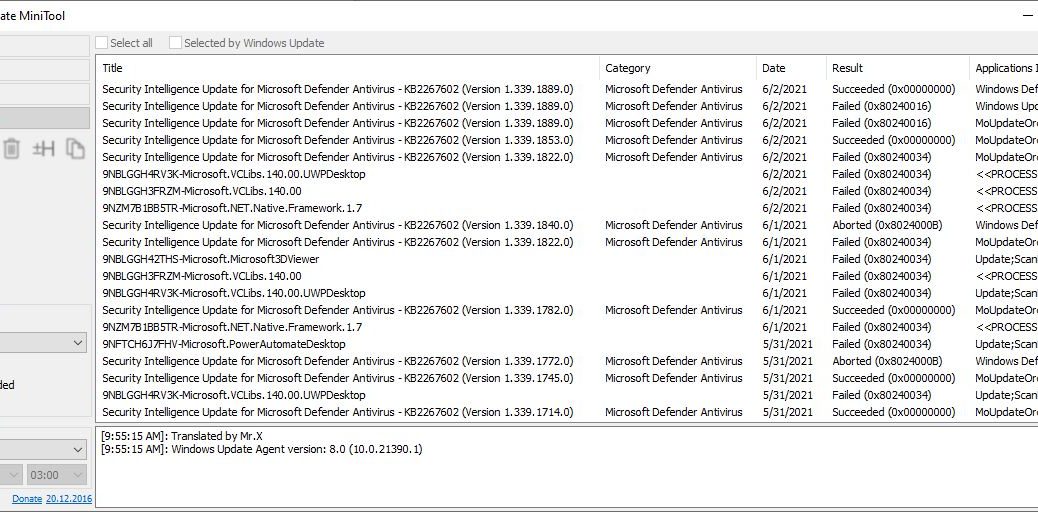The image size is (1038, 512).
Task: Open the Donate link
Action: coord(27,499)
